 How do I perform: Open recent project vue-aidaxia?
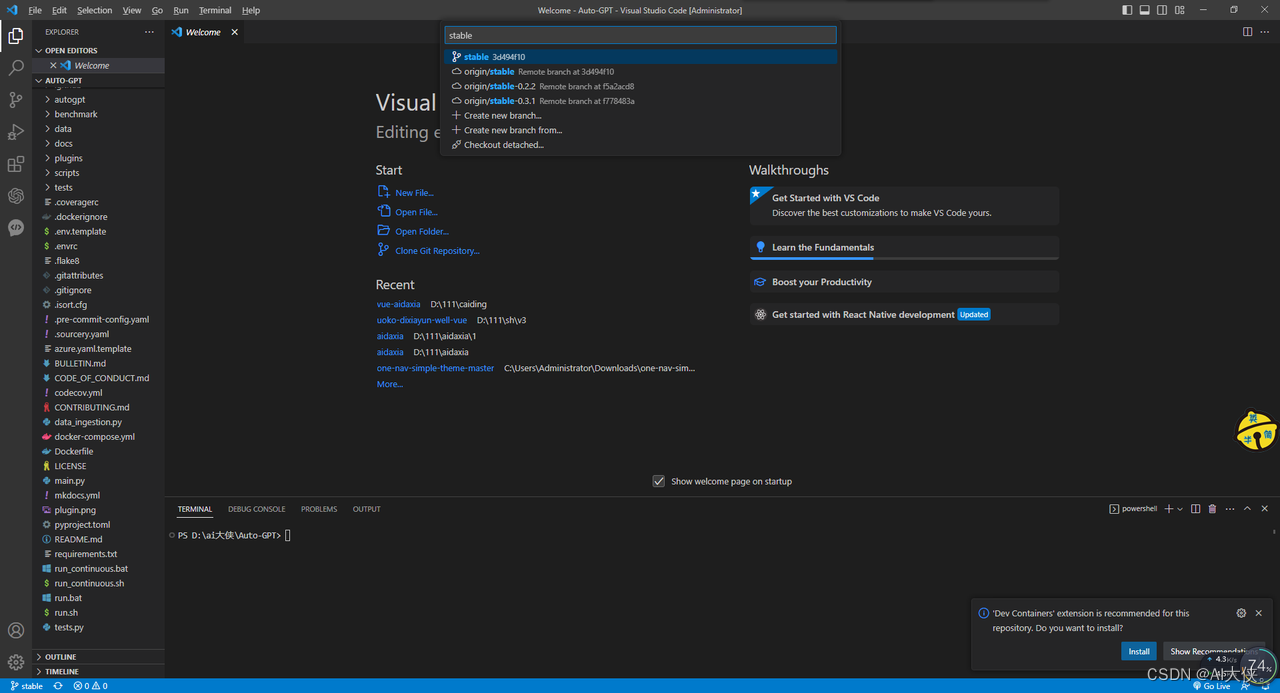[398, 304]
